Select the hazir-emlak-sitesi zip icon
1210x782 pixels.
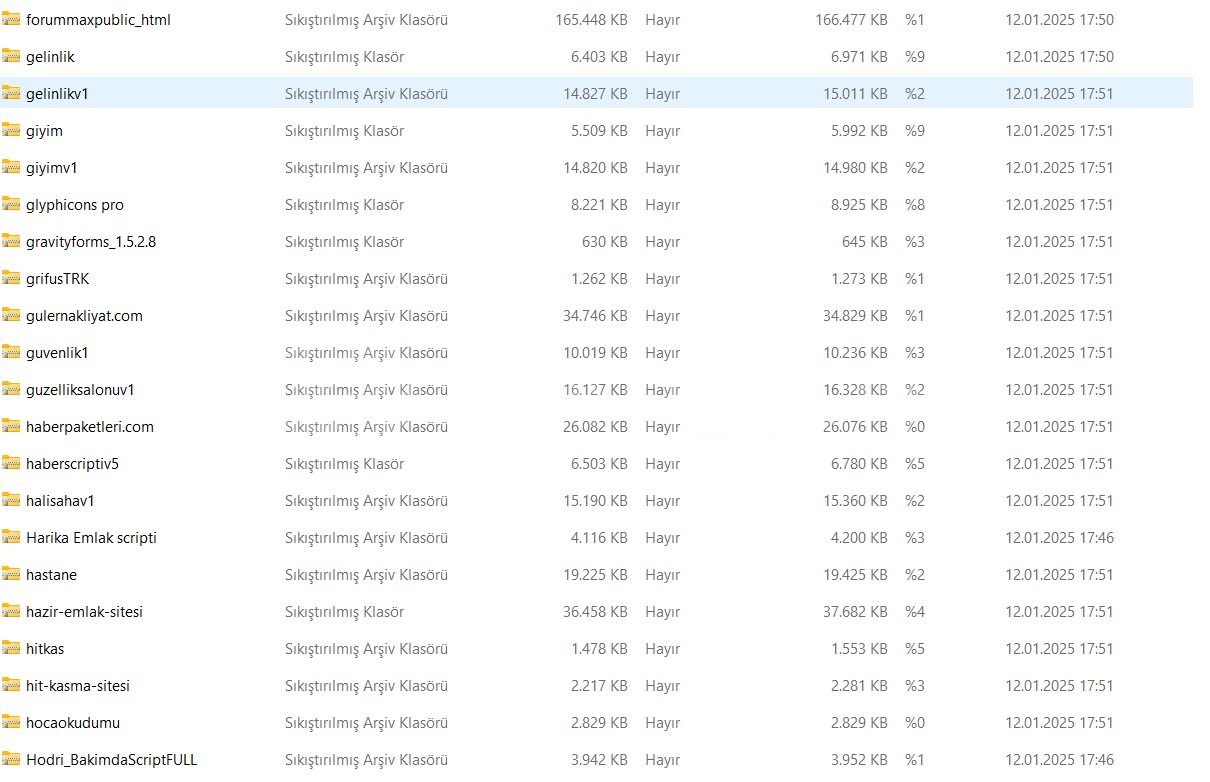(11, 611)
